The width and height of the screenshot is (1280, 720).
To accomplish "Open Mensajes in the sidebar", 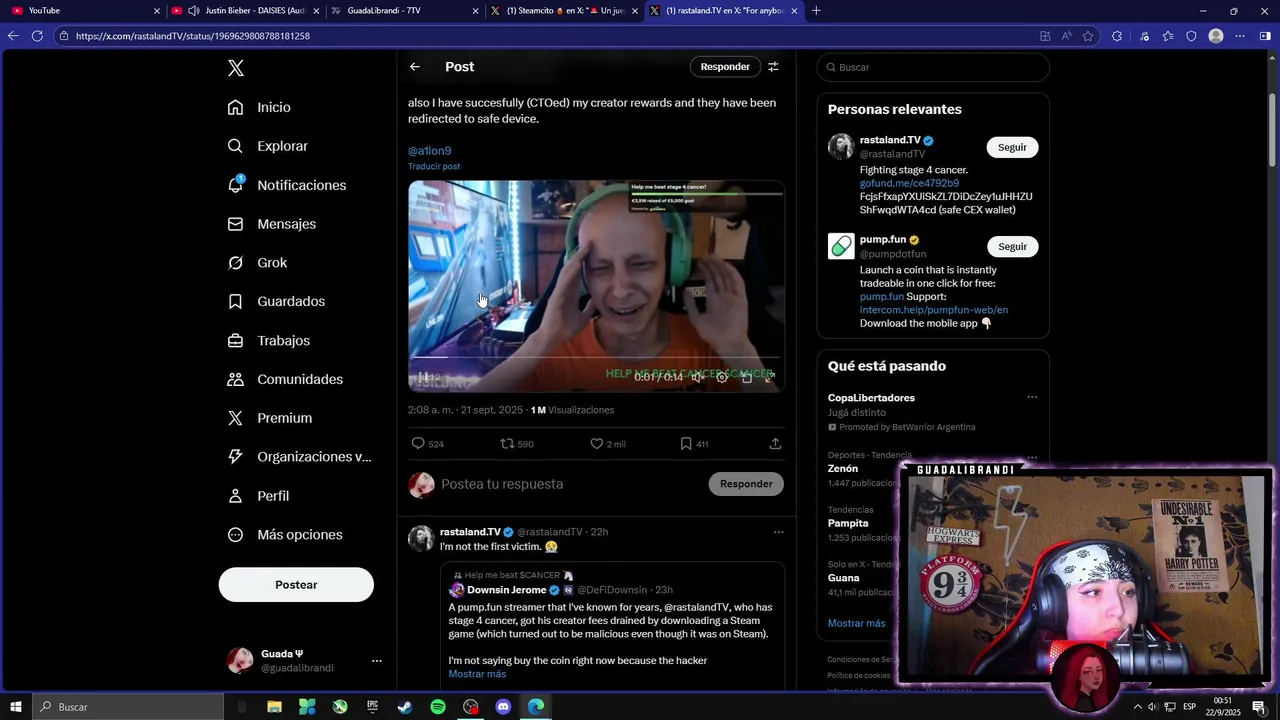I will (x=272, y=224).
